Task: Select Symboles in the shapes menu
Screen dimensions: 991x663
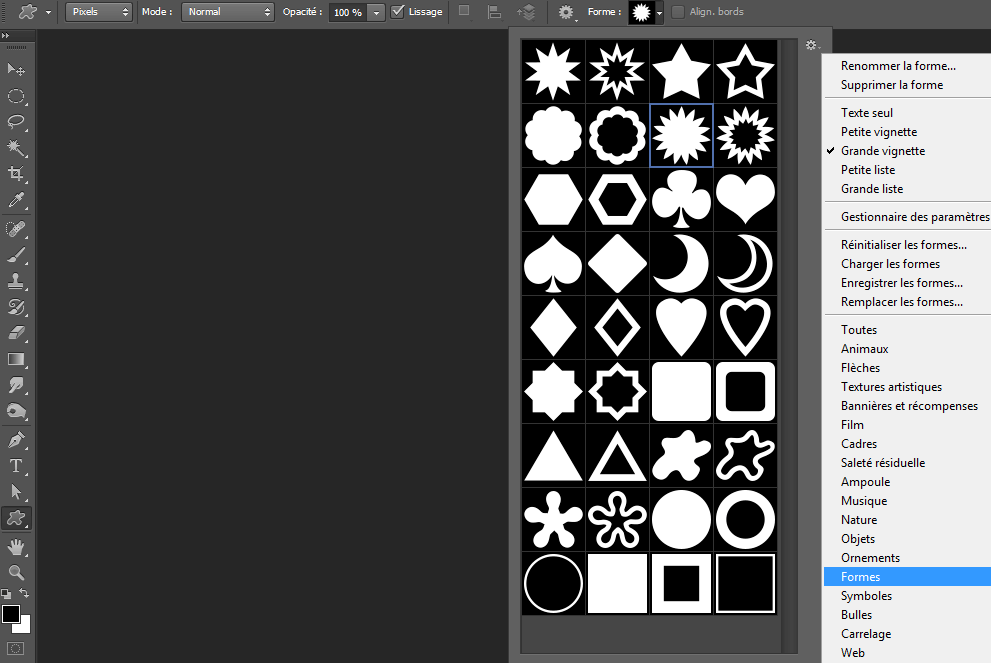Action: [x=867, y=596]
